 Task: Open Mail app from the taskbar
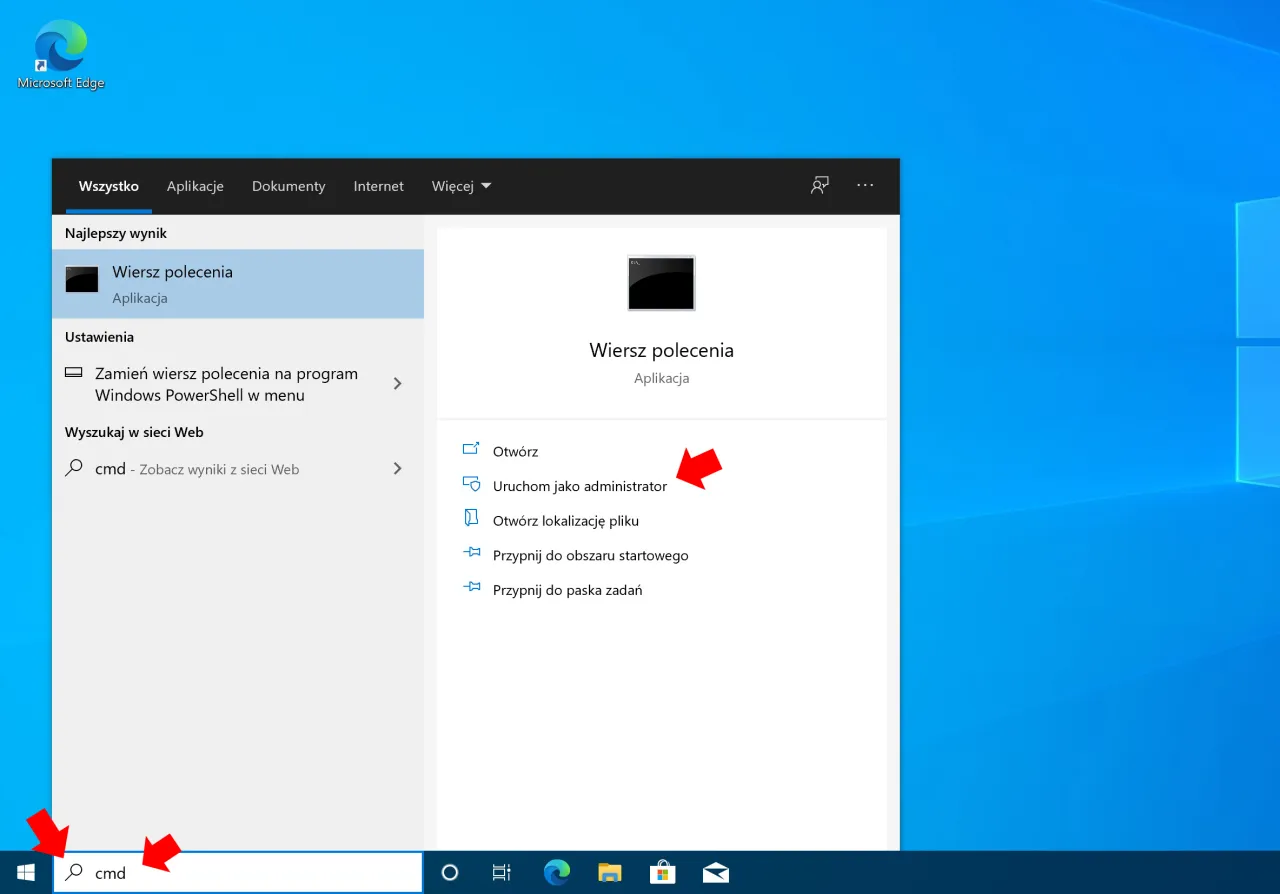pos(715,872)
